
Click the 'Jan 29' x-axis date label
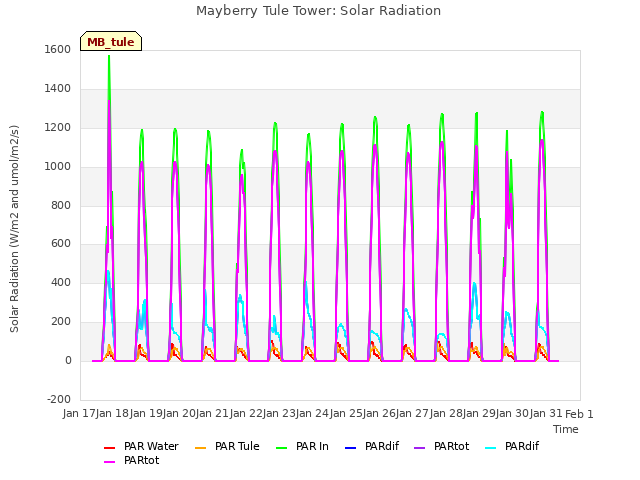tap(479, 413)
